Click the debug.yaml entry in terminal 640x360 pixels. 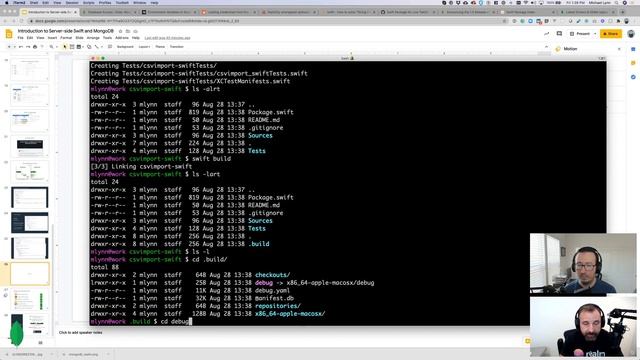coord(272,291)
